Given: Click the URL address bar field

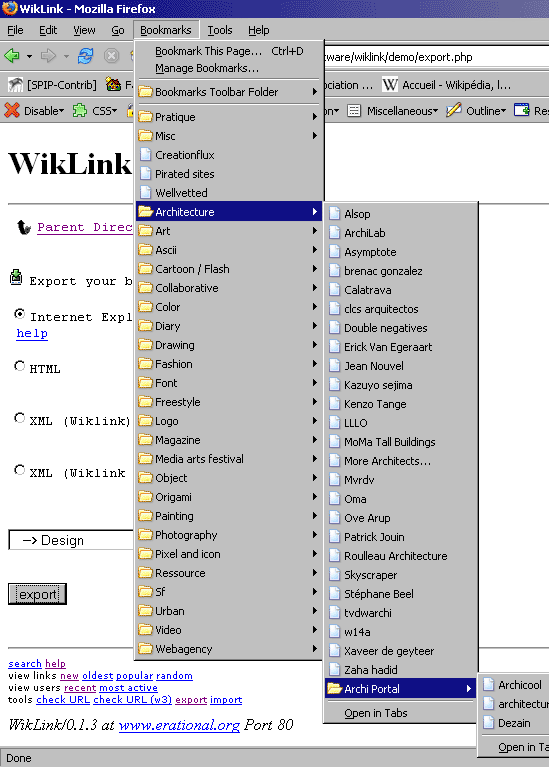Looking at the screenshot, I should pos(436,57).
